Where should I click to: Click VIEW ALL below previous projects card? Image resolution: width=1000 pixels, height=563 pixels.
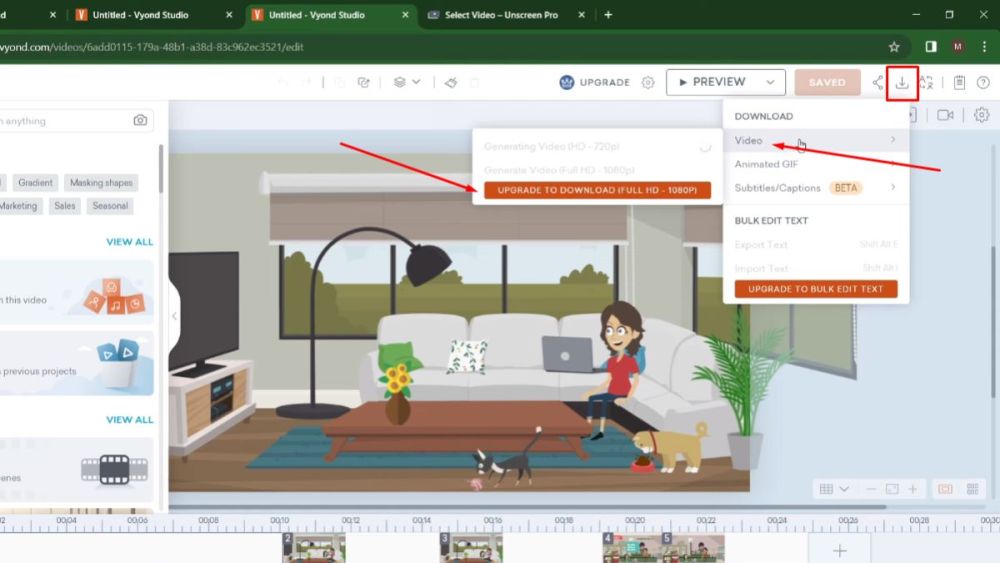coord(129,420)
